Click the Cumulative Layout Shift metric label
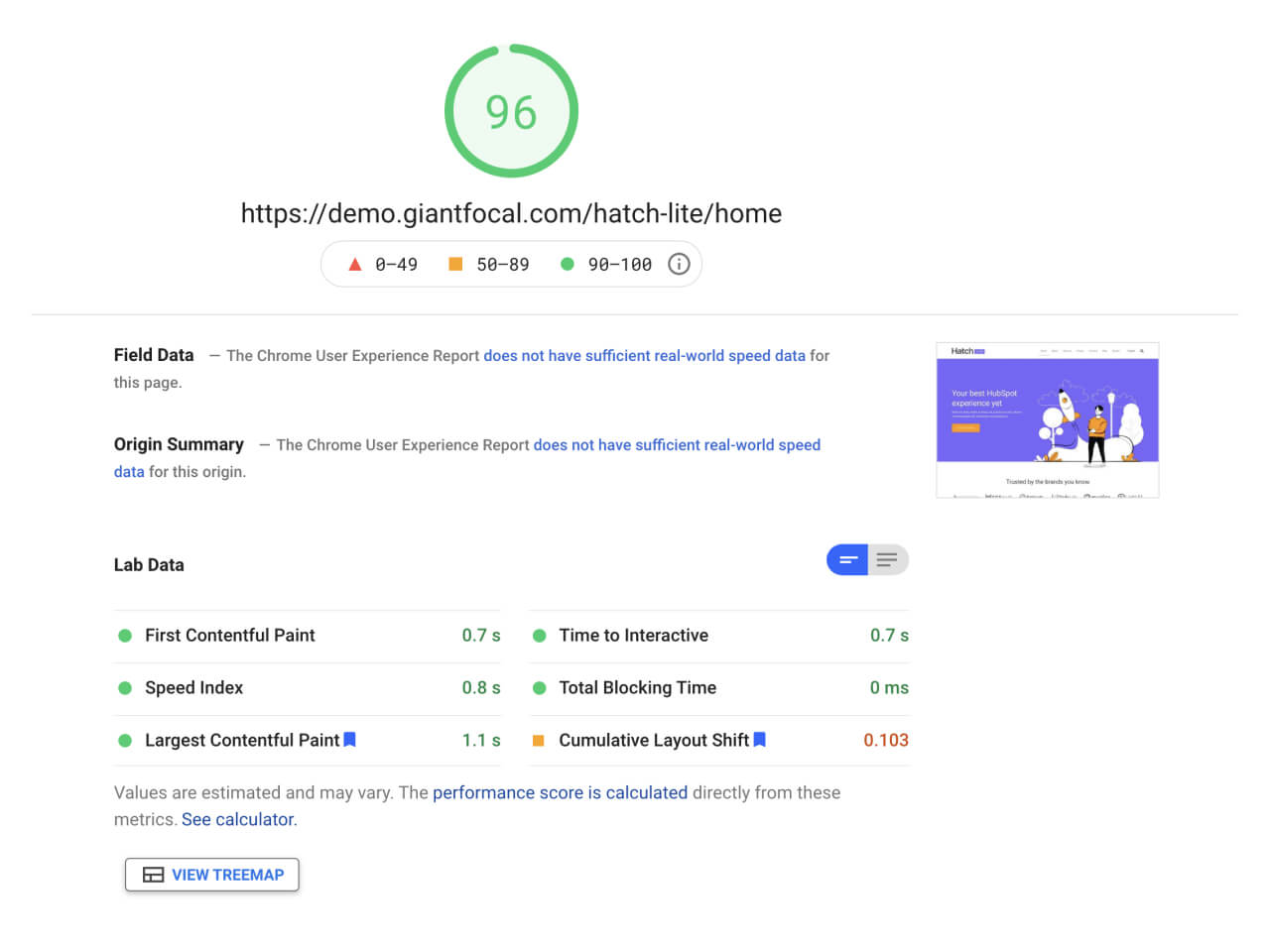Image resolution: width=1270 pixels, height=952 pixels. 654,740
